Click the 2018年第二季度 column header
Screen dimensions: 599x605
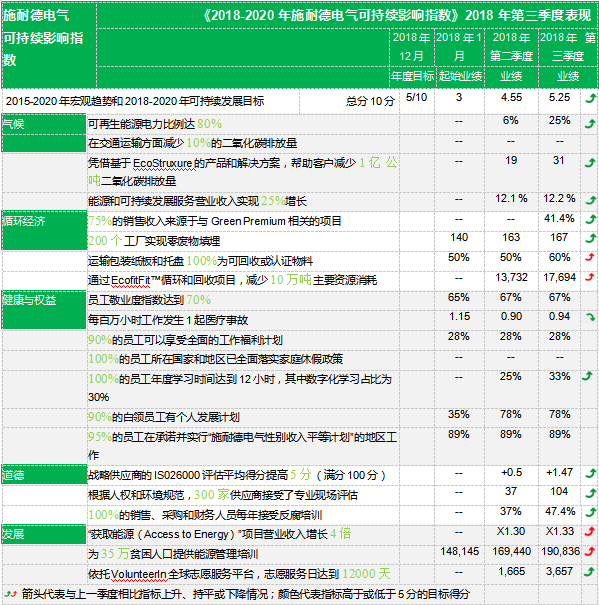[511, 47]
